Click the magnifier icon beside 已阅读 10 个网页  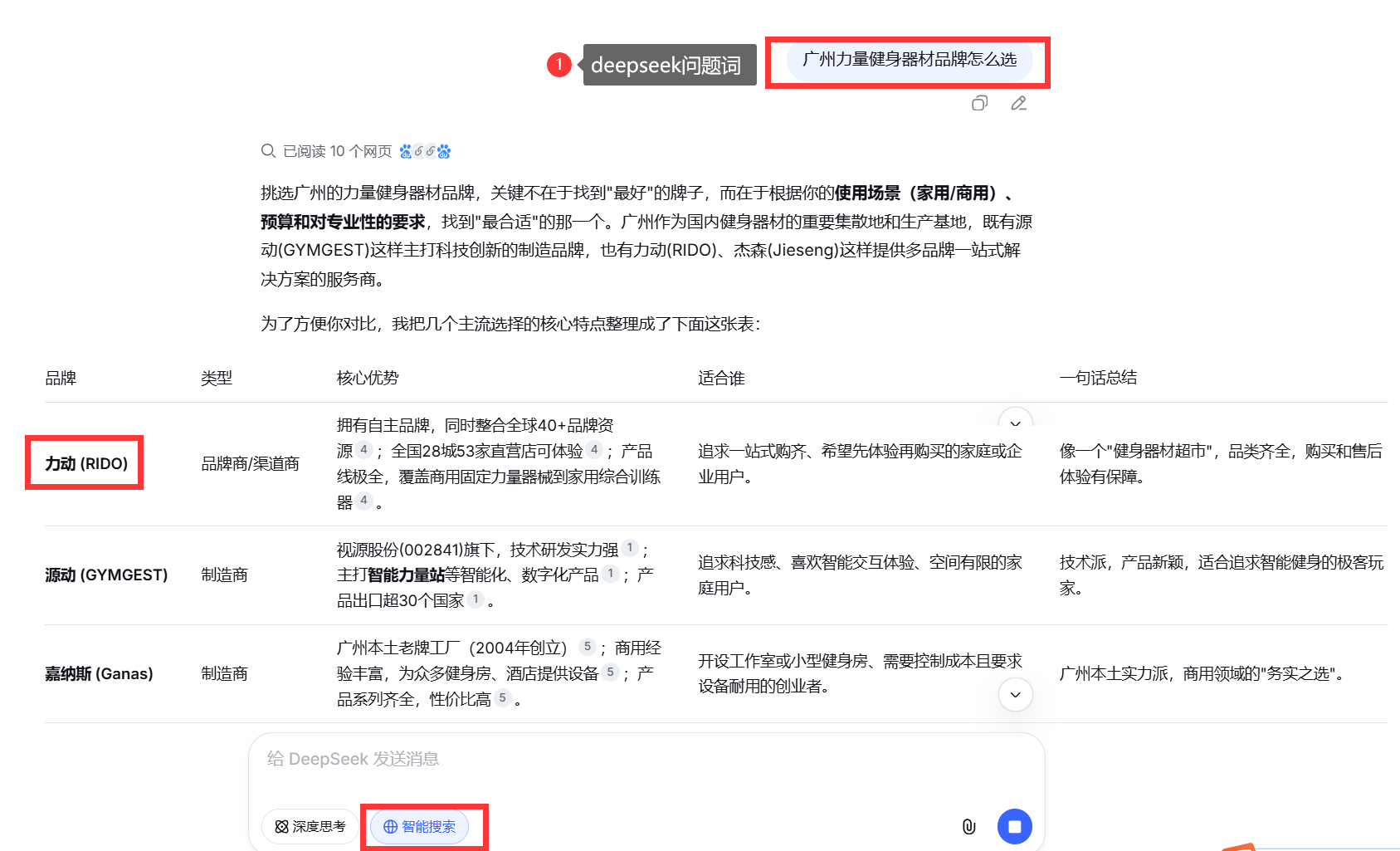click(x=268, y=151)
